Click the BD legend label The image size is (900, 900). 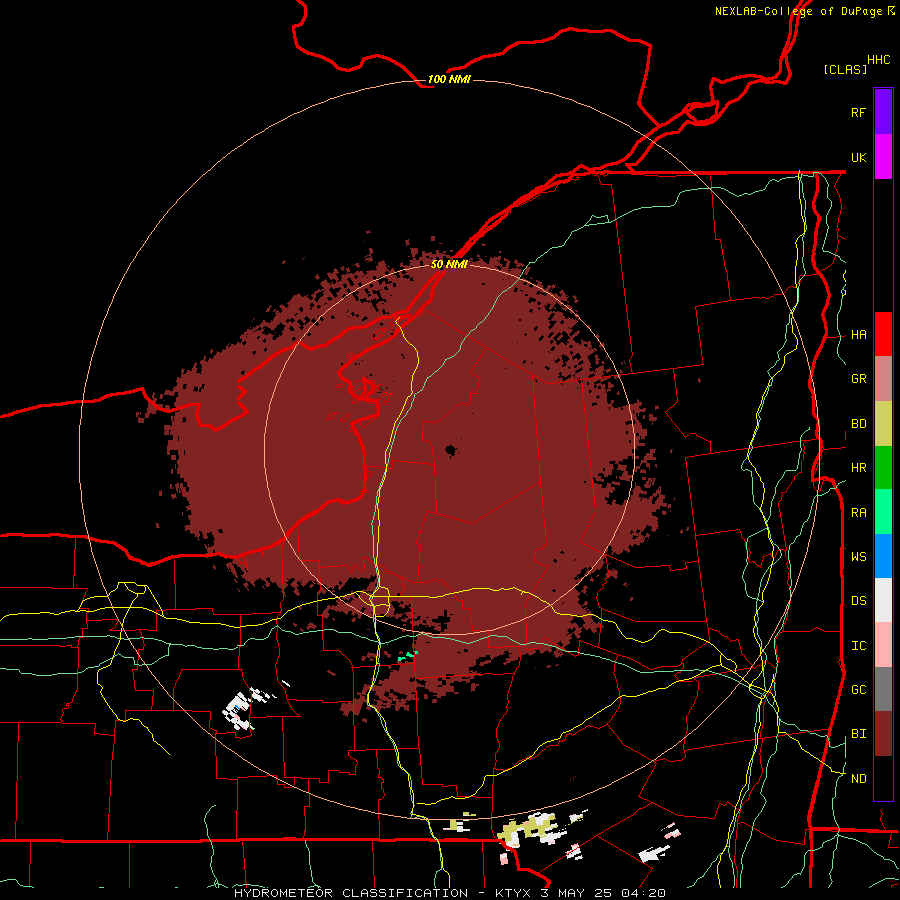858,424
